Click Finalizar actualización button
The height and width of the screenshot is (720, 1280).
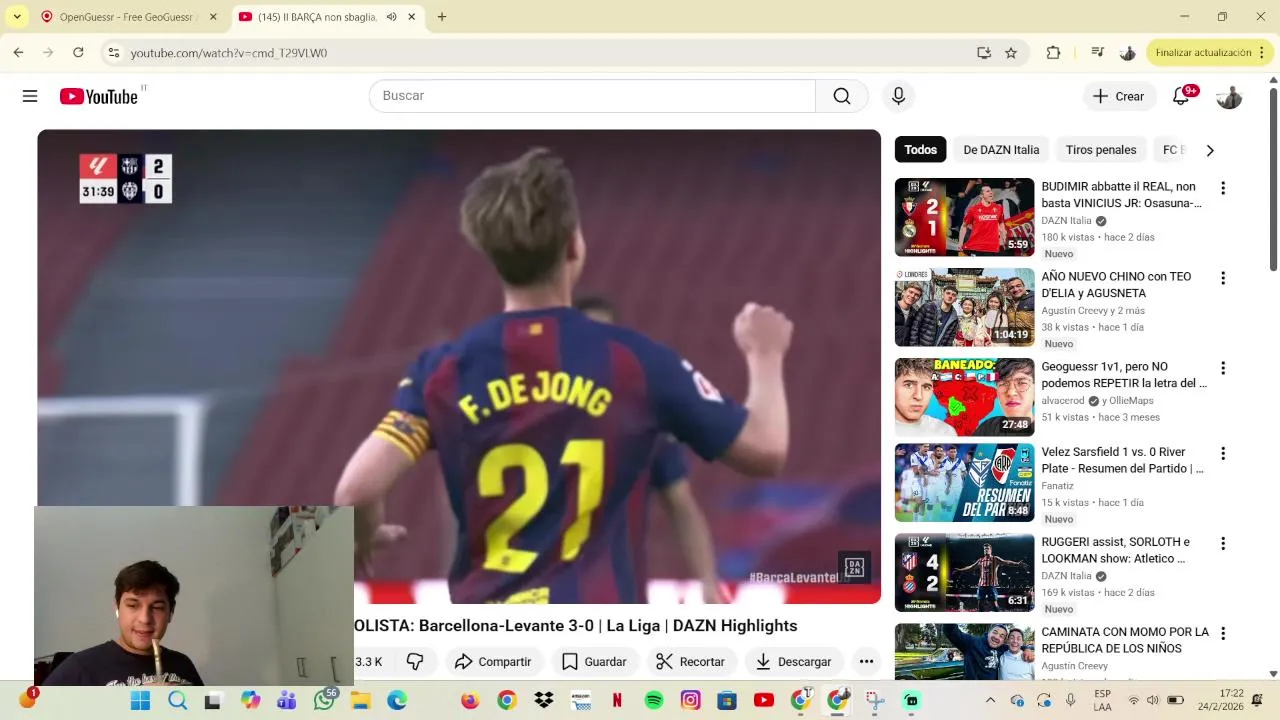pyautogui.click(x=1208, y=53)
